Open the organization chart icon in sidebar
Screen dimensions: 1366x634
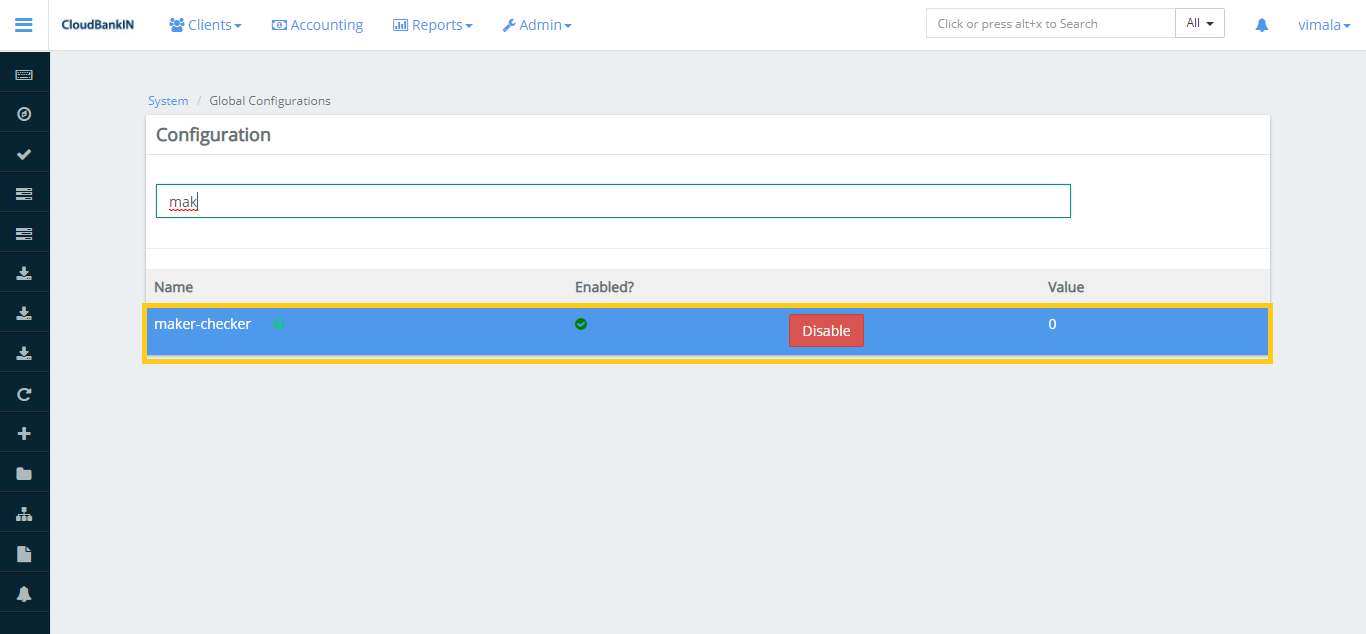pos(24,512)
